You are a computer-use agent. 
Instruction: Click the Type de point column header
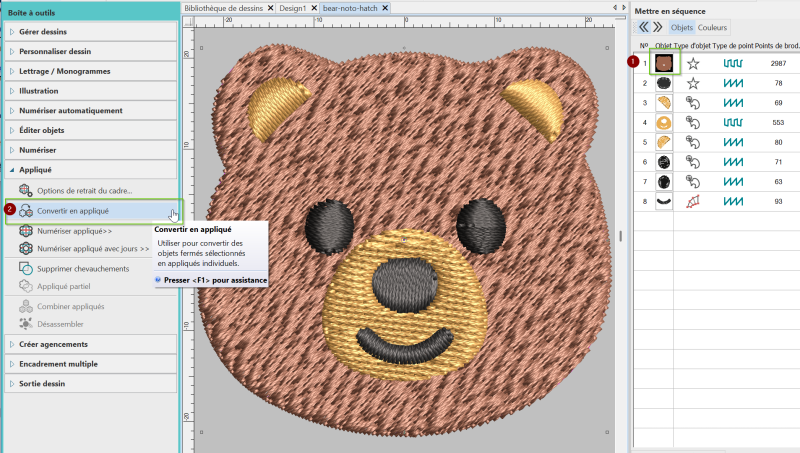point(733,46)
